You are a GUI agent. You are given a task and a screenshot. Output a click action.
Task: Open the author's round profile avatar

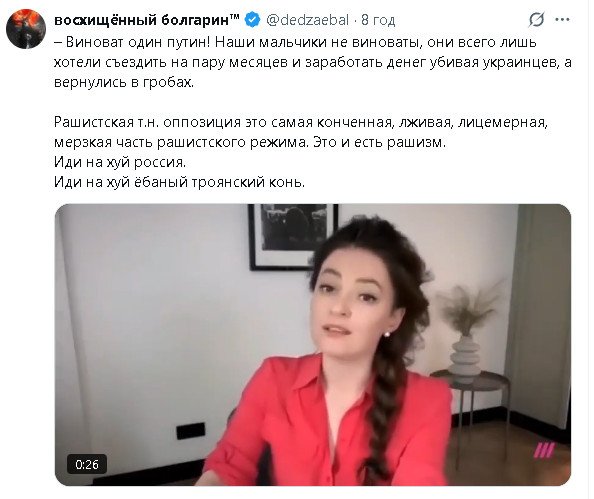[26, 29]
